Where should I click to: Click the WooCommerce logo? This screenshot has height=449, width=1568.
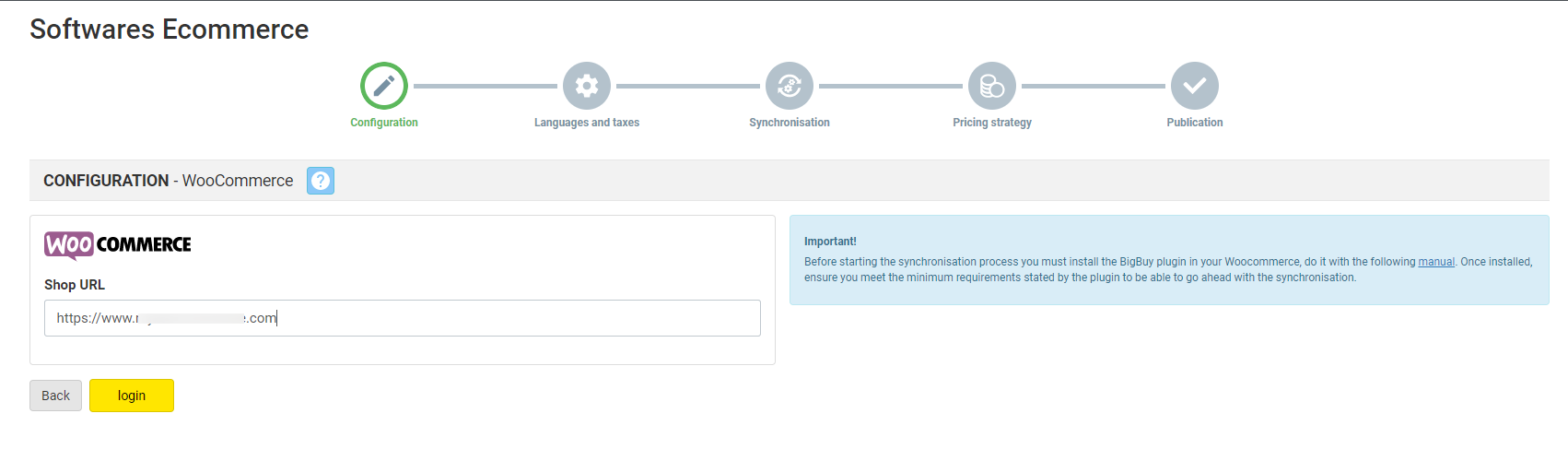tap(118, 244)
